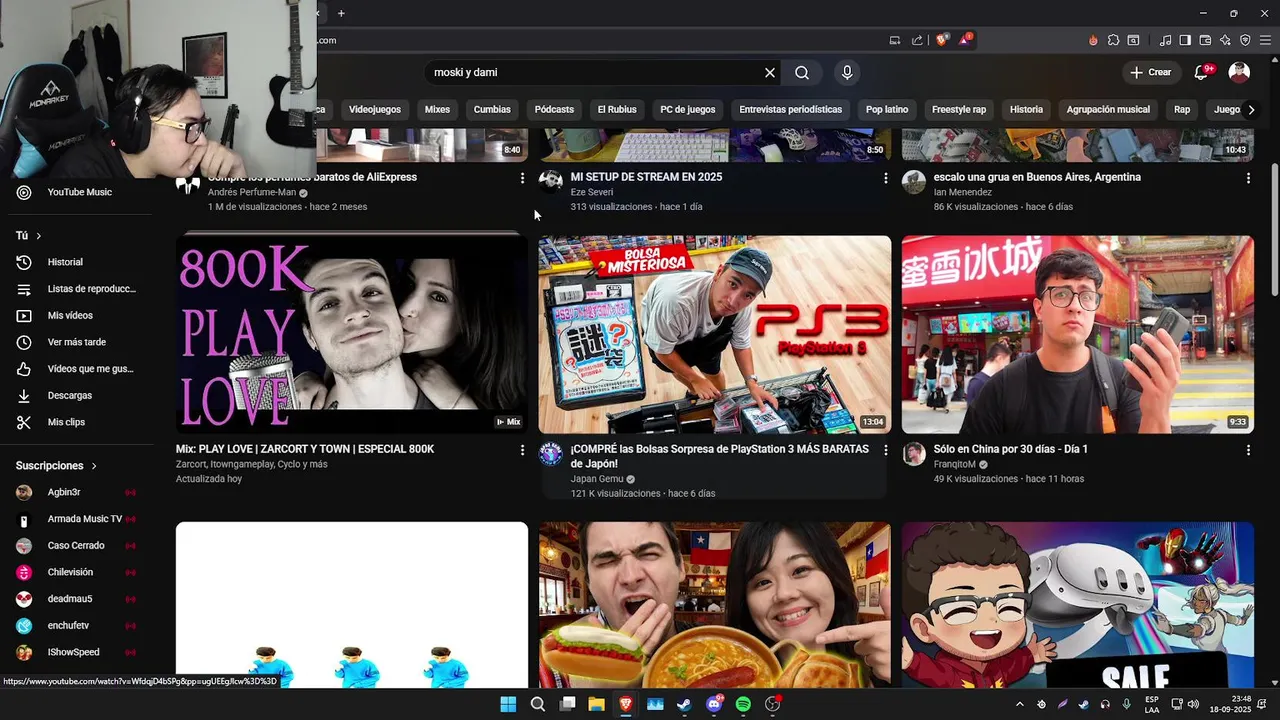This screenshot has width=1280, height=720.
Task: Open options menu for Sólo en China video
Action: 1248,450
